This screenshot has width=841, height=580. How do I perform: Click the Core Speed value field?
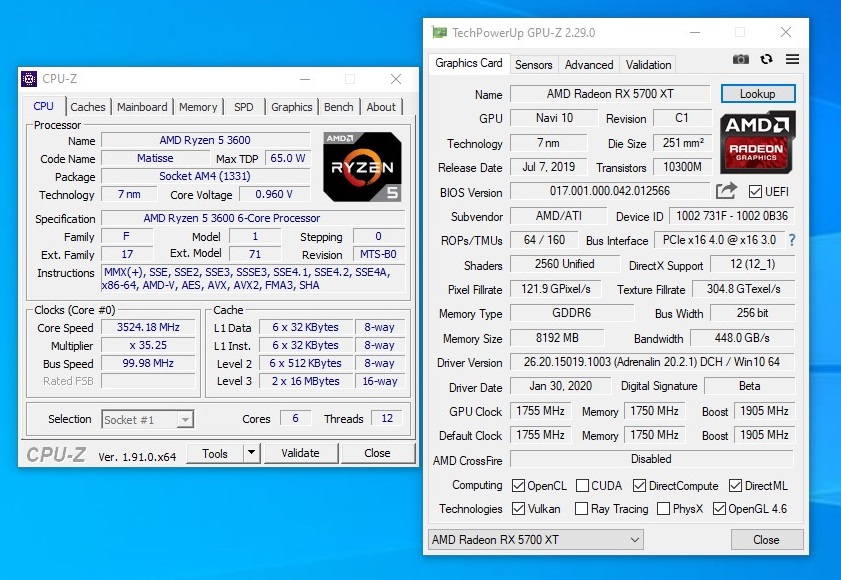(149, 327)
